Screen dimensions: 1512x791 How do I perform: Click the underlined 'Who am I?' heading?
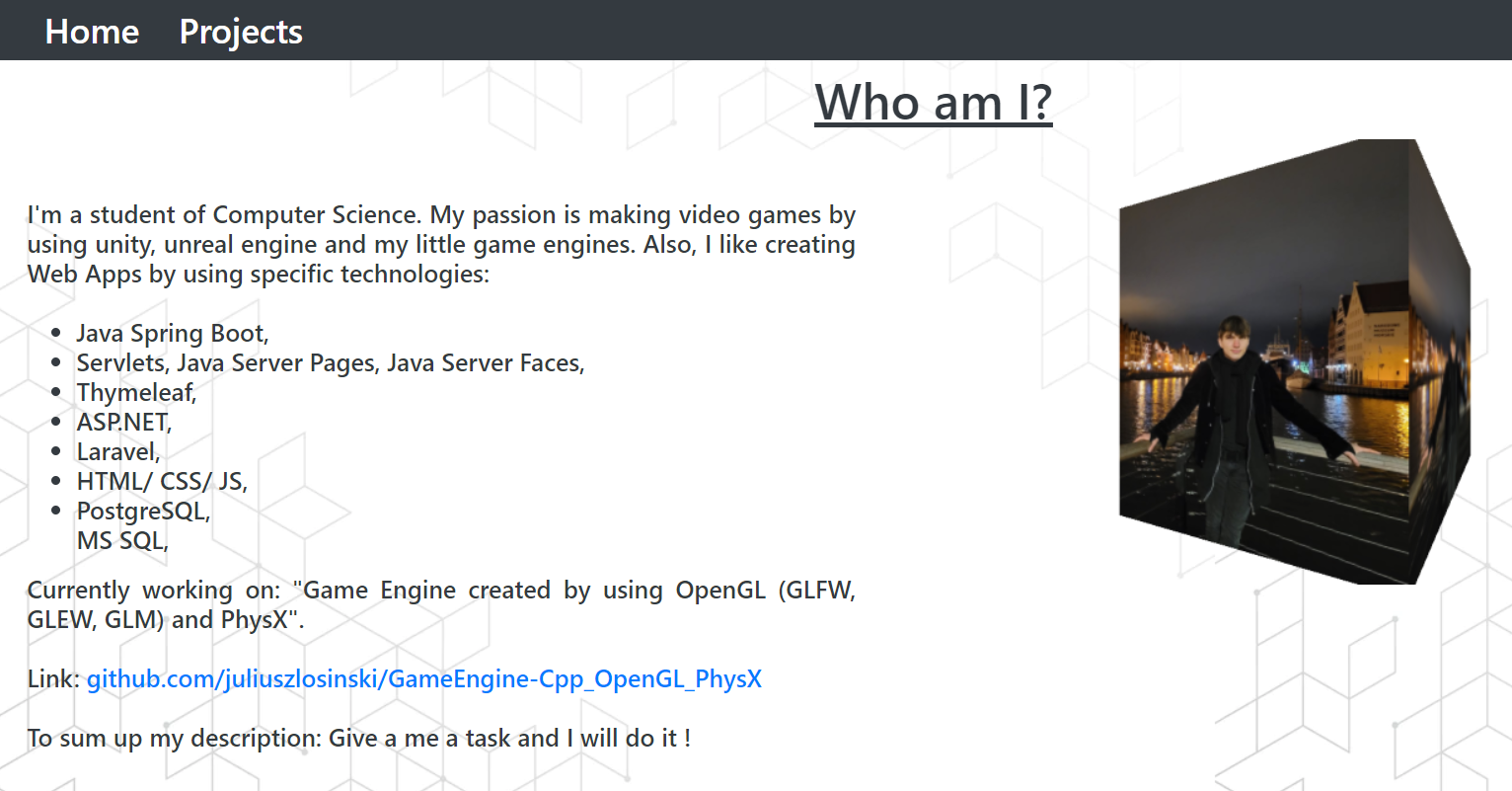pos(933,103)
